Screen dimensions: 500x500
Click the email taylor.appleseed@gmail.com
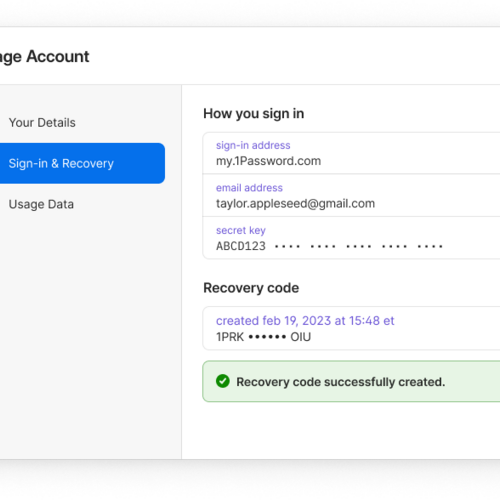click(295, 203)
